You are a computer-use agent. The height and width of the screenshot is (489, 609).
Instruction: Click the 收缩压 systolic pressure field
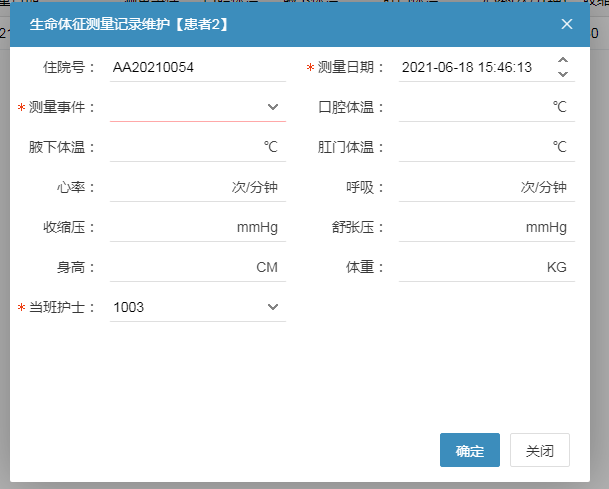tap(170, 227)
